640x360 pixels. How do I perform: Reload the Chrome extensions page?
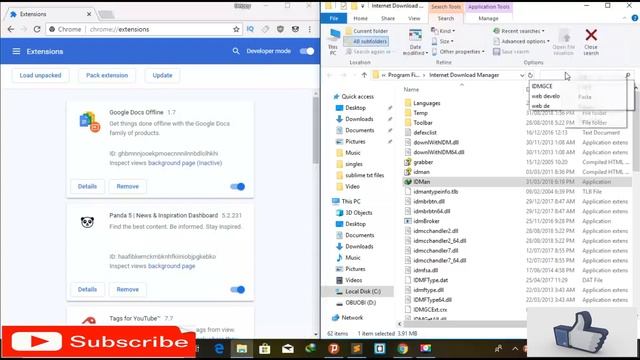[x=37, y=29]
